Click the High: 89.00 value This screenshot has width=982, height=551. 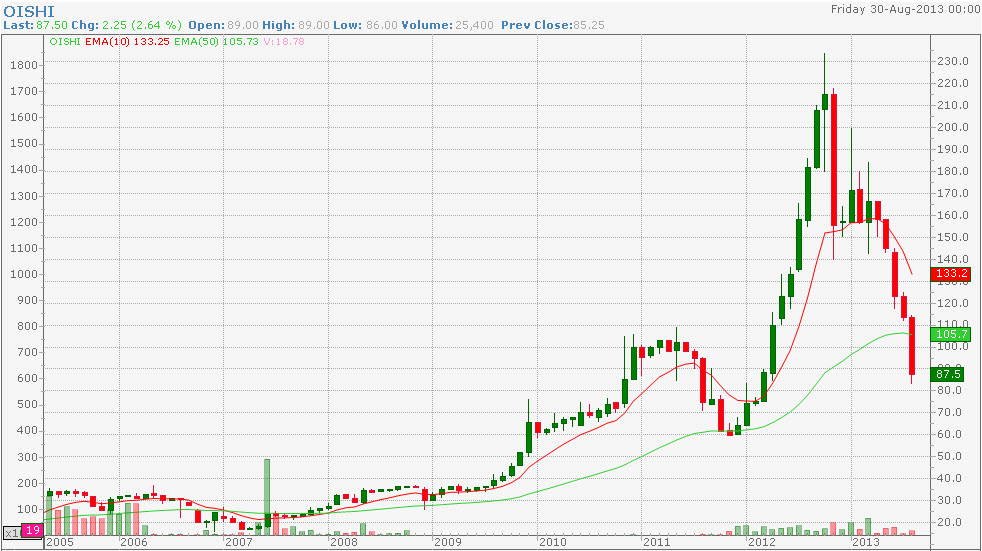[296, 25]
